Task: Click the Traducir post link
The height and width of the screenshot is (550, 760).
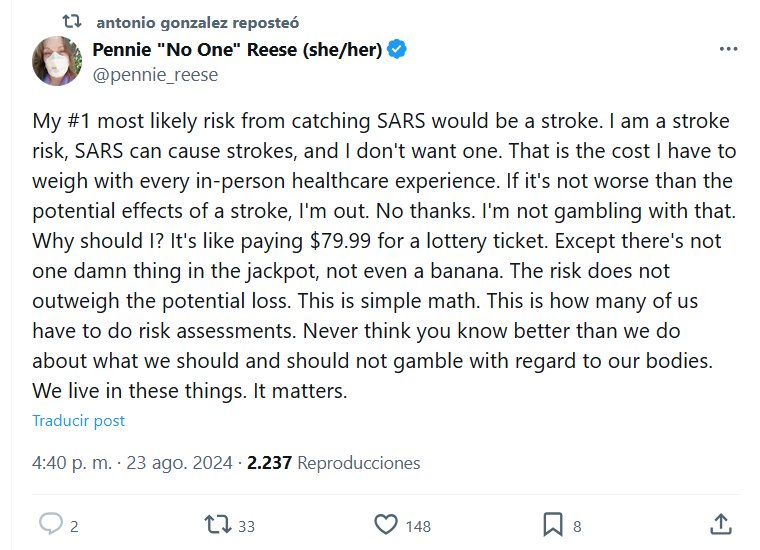Action: point(79,421)
